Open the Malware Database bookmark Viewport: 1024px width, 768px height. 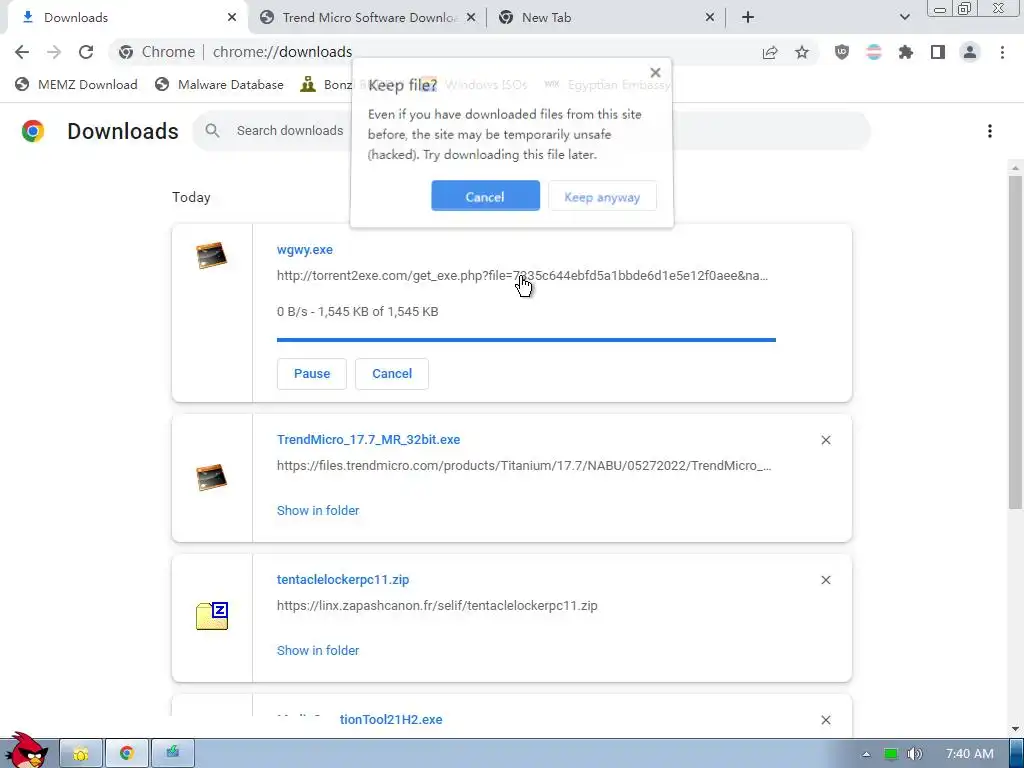tap(220, 84)
